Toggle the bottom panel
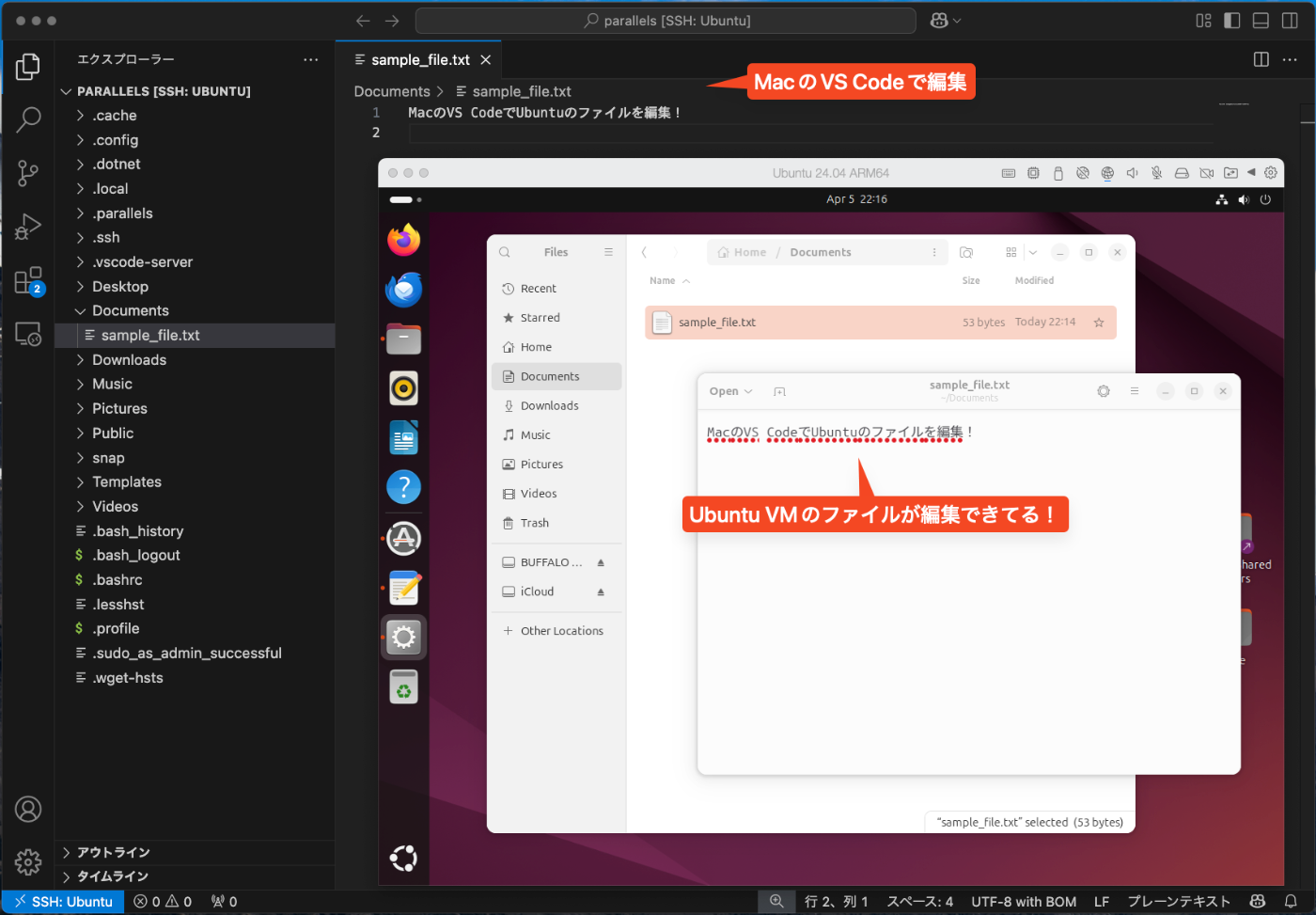Image resolution: width=1316 pixels, height=915 pixels. [1261, 21]
